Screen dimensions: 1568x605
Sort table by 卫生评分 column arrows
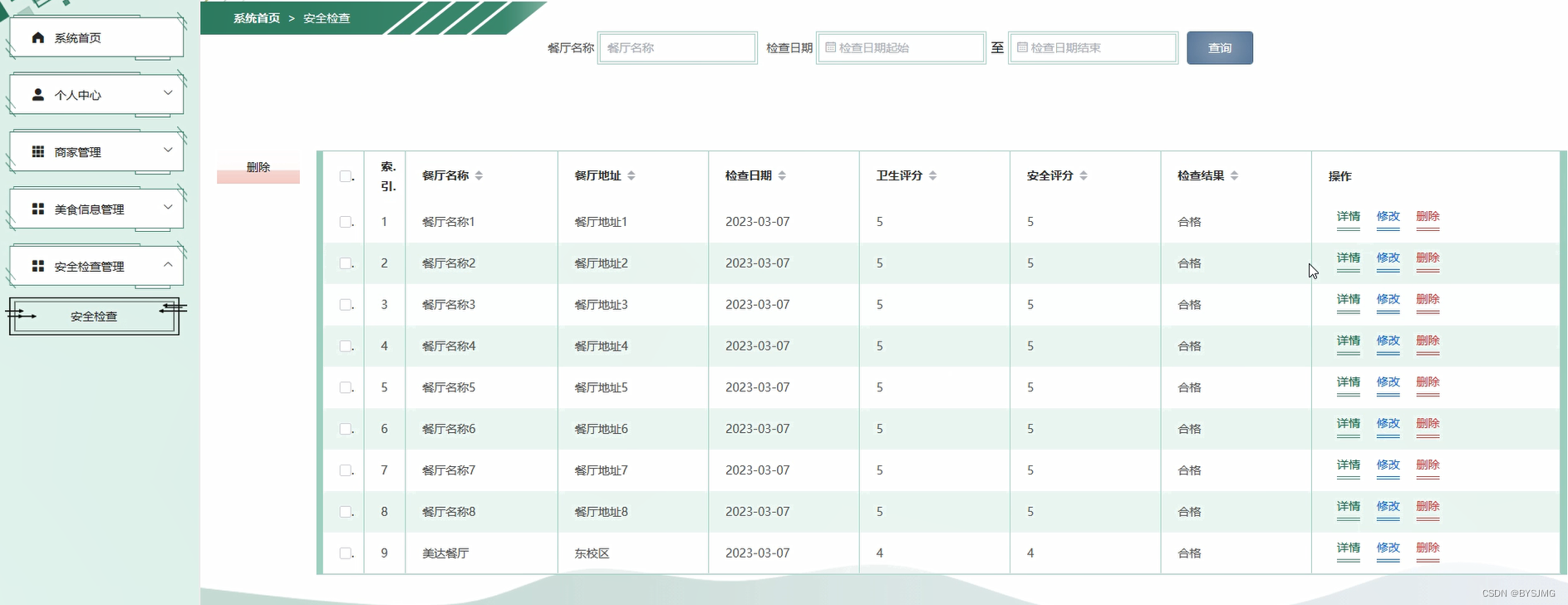[x=932, y=175]
